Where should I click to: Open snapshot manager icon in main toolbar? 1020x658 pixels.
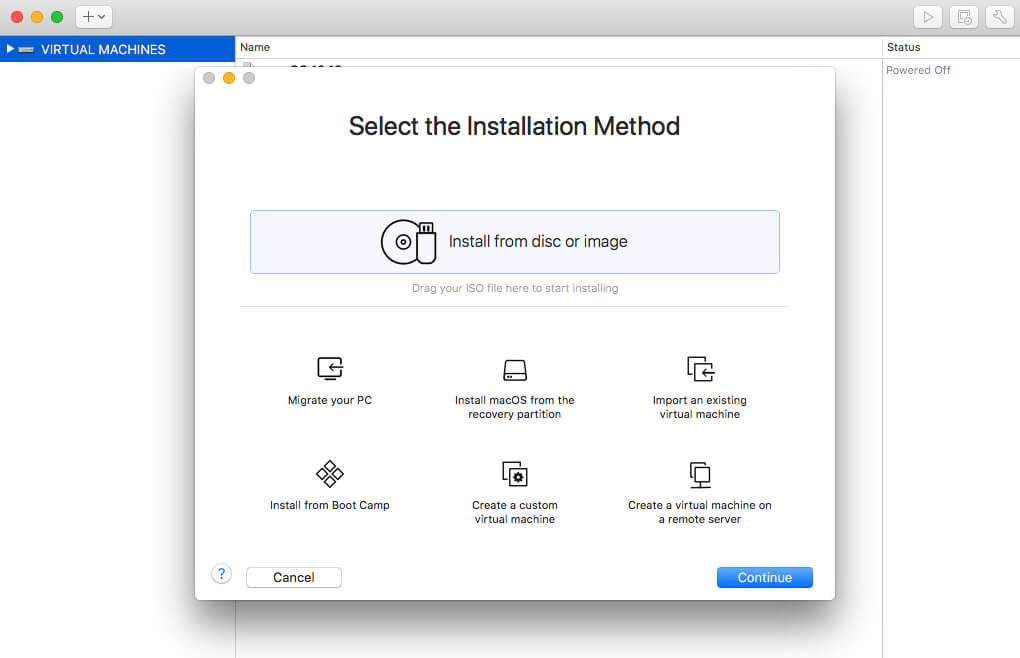coord(963,17)
